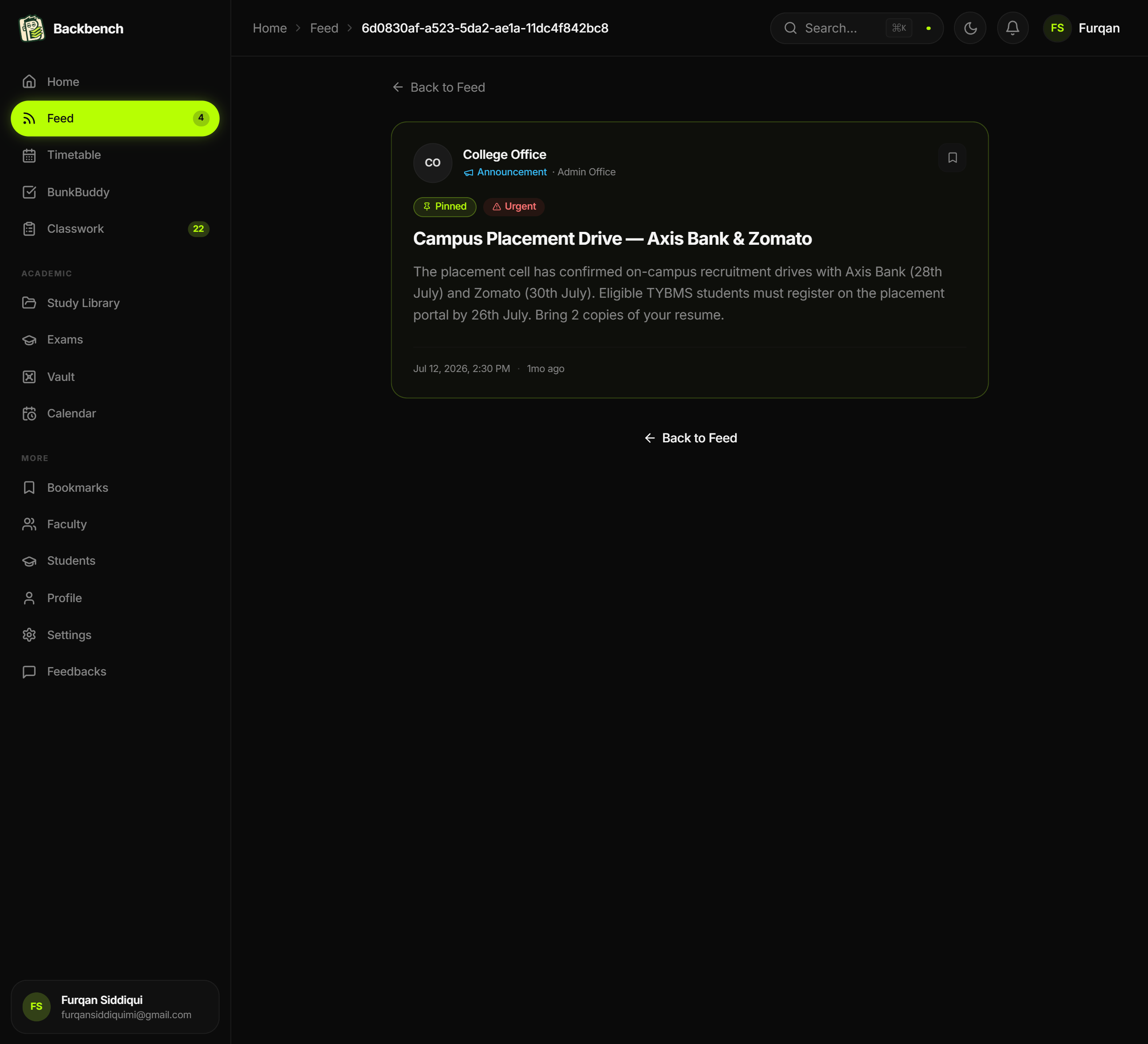Click the Backbench app name
The width and height of the screenshot is (1148, 1044).
point(88,28)
